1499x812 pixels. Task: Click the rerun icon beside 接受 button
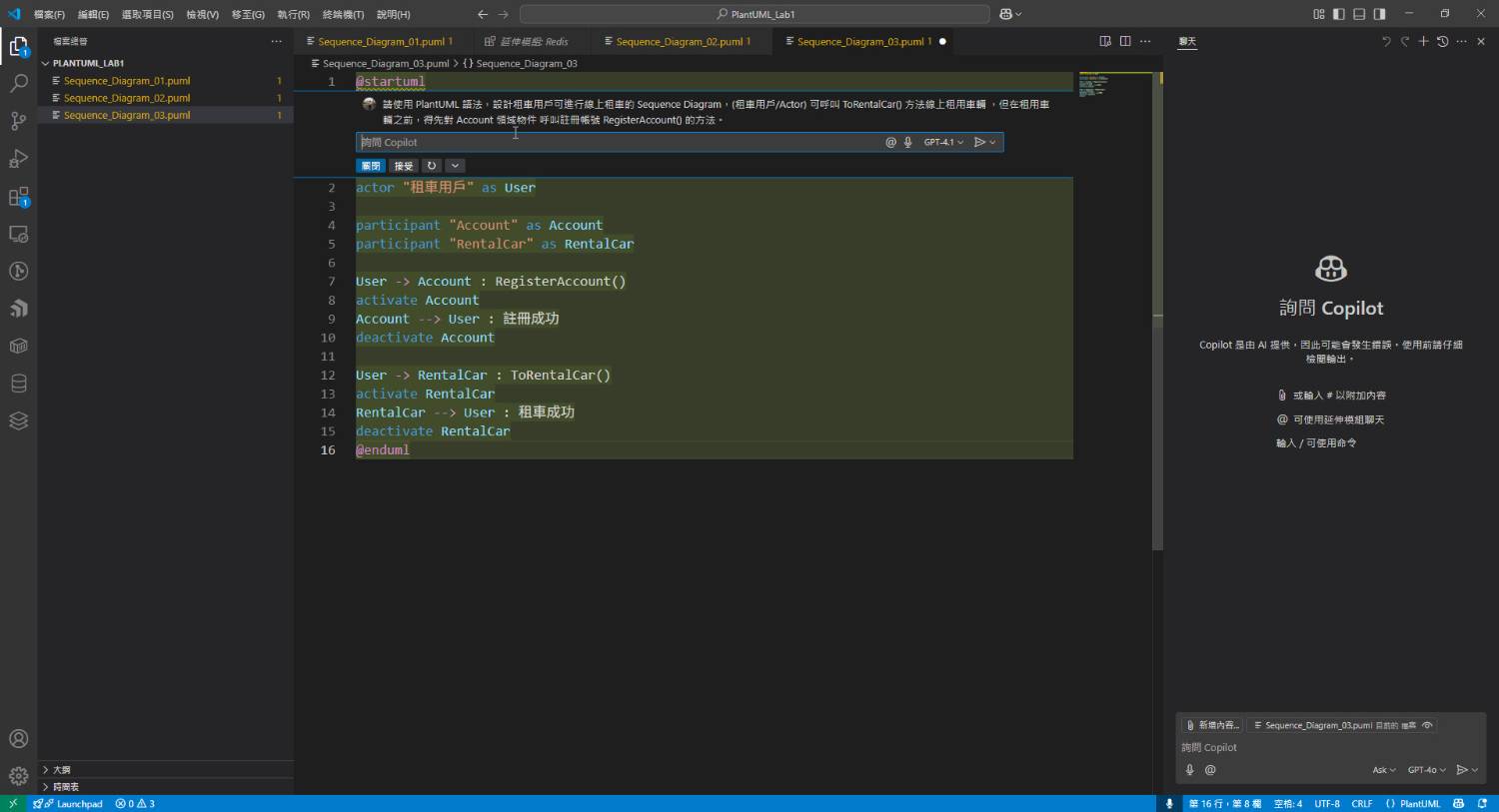(x=432, y=166)
